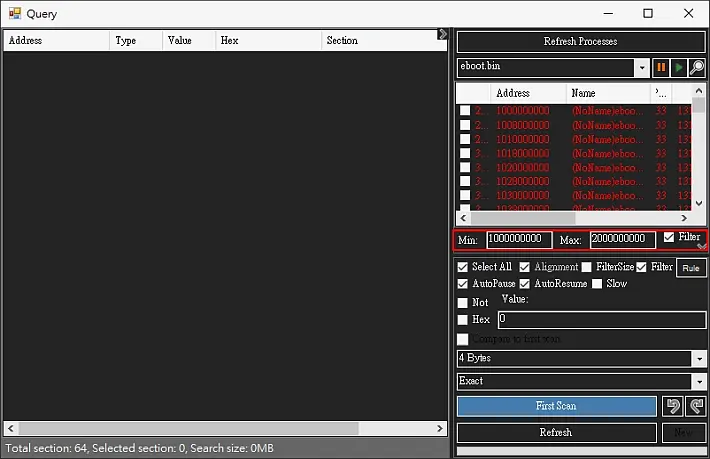Screen dimensions: 710x459
Task: Check the section row with address 1020000000
Action: [x=465, y=167]
